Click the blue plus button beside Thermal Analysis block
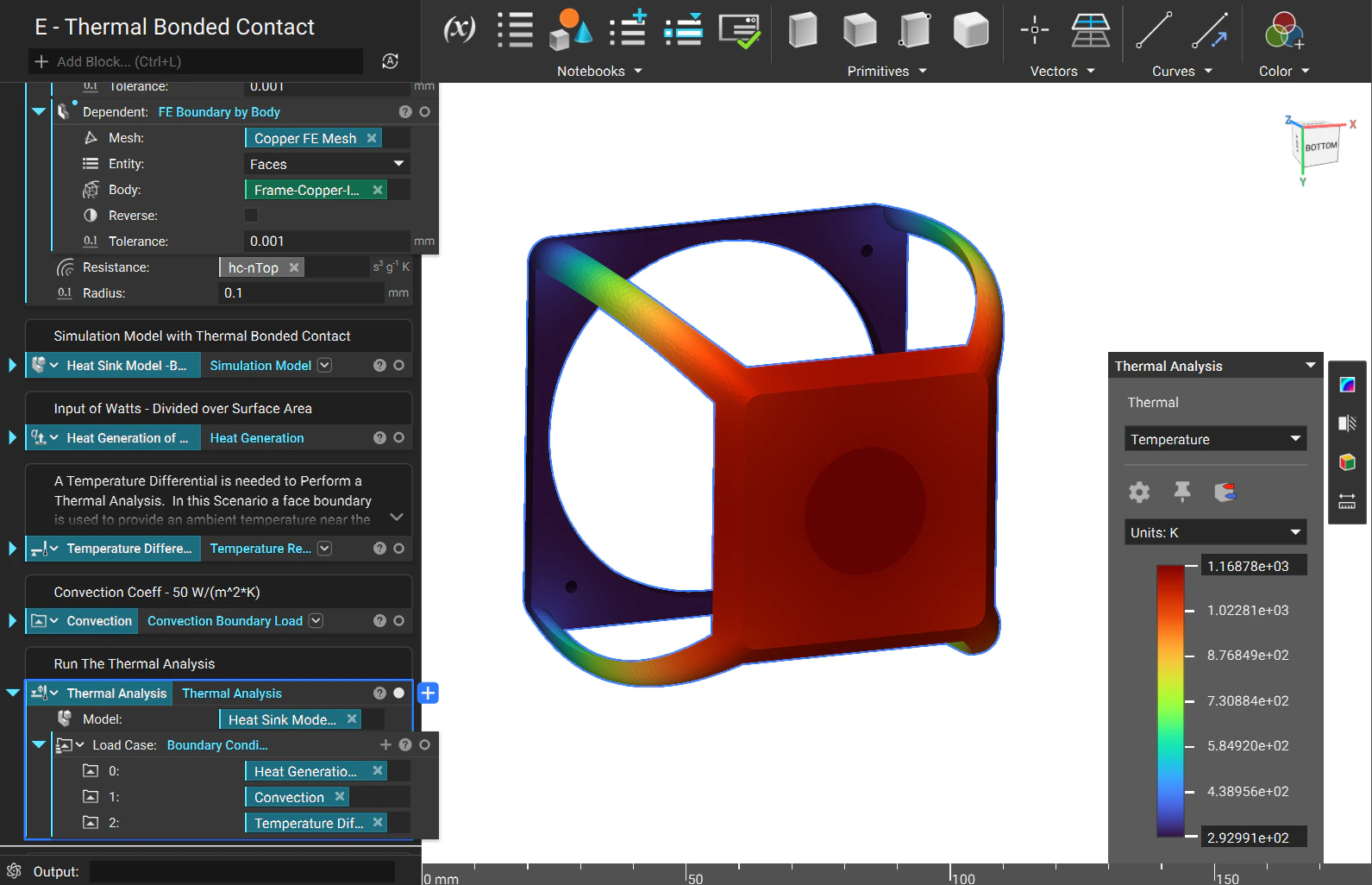 click(x=428, y=693)
